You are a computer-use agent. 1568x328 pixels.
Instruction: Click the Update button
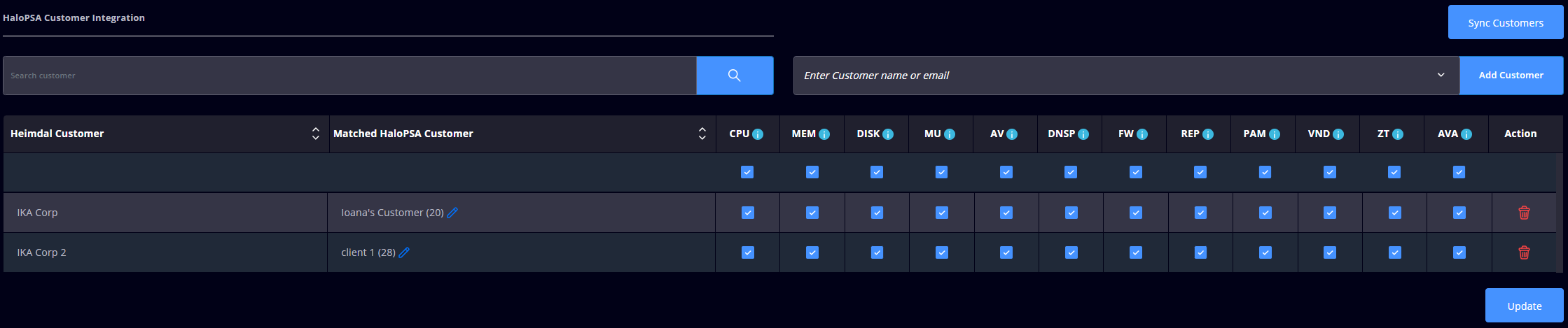click(x=1524, y=306)
